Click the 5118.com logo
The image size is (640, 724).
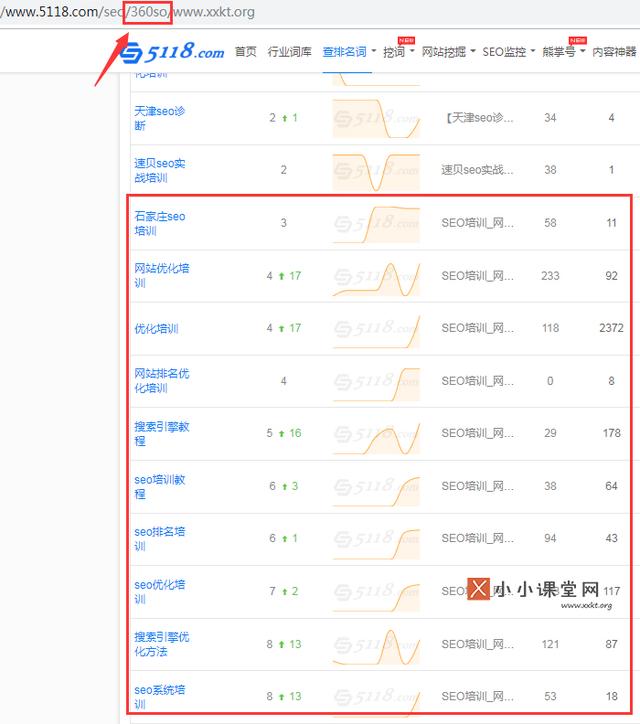pos(172,52)
